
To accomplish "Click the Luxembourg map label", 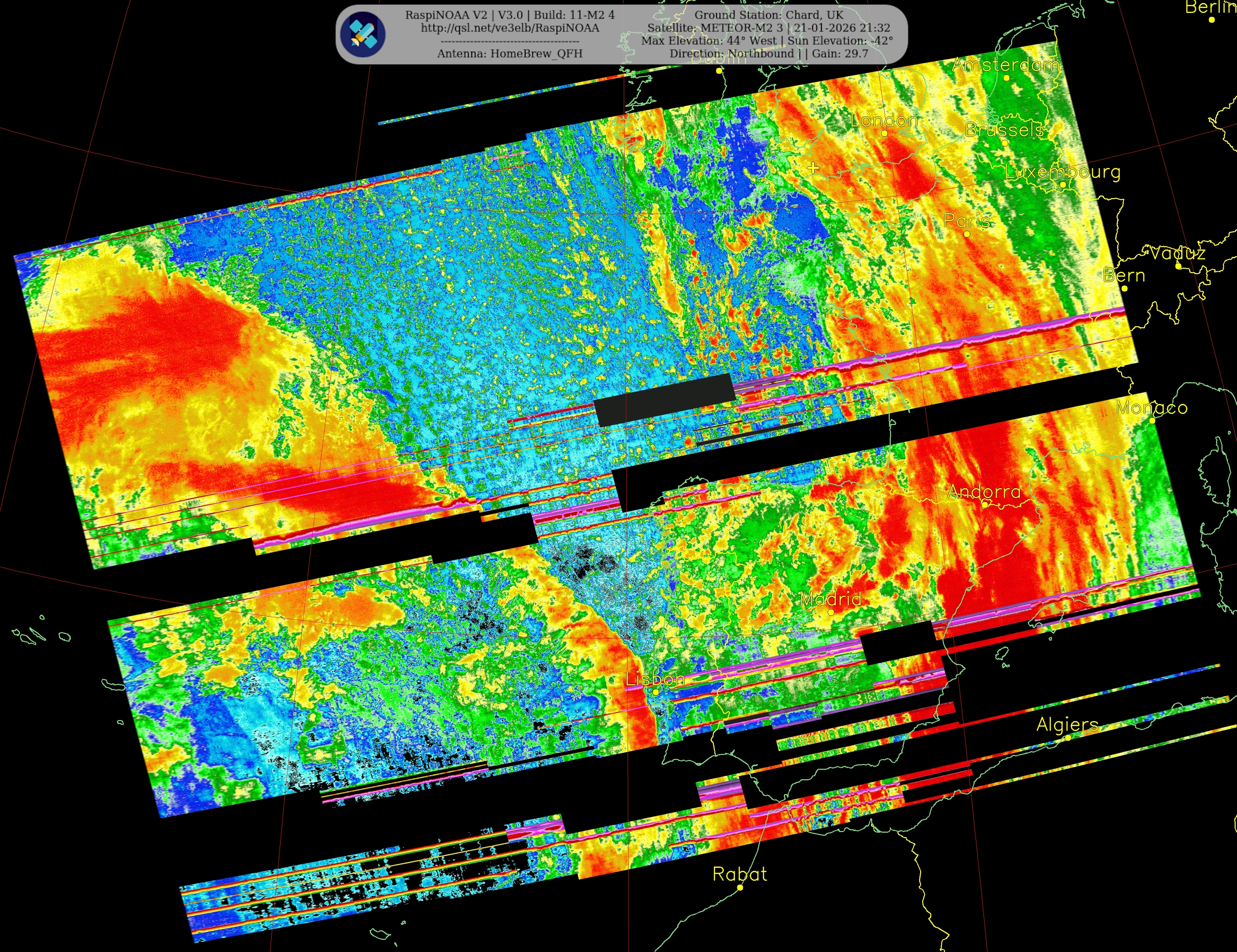I will click(1063, 172).
